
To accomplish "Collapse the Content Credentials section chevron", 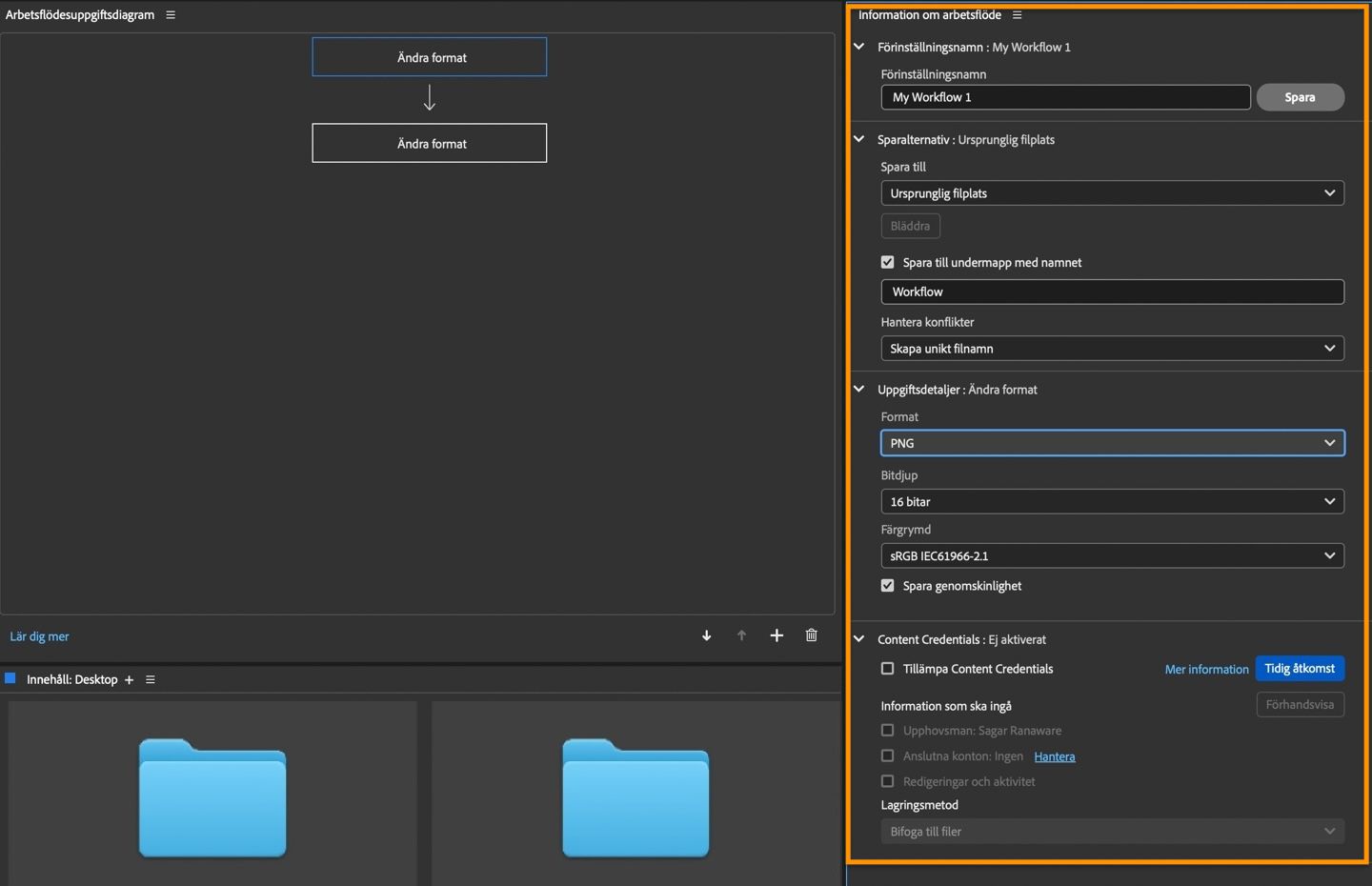I will click(x=858, y=639).
